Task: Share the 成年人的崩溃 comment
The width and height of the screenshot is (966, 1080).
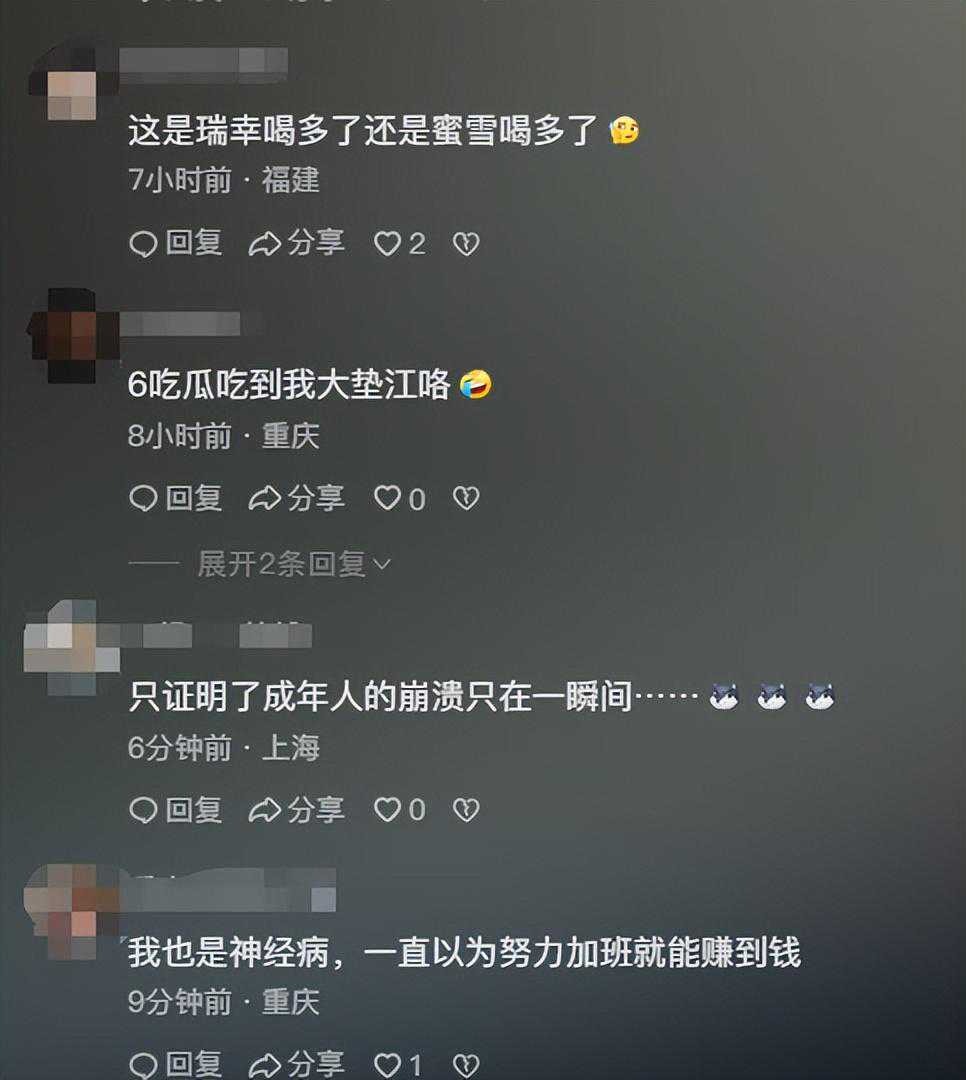Action: [296, 809]
